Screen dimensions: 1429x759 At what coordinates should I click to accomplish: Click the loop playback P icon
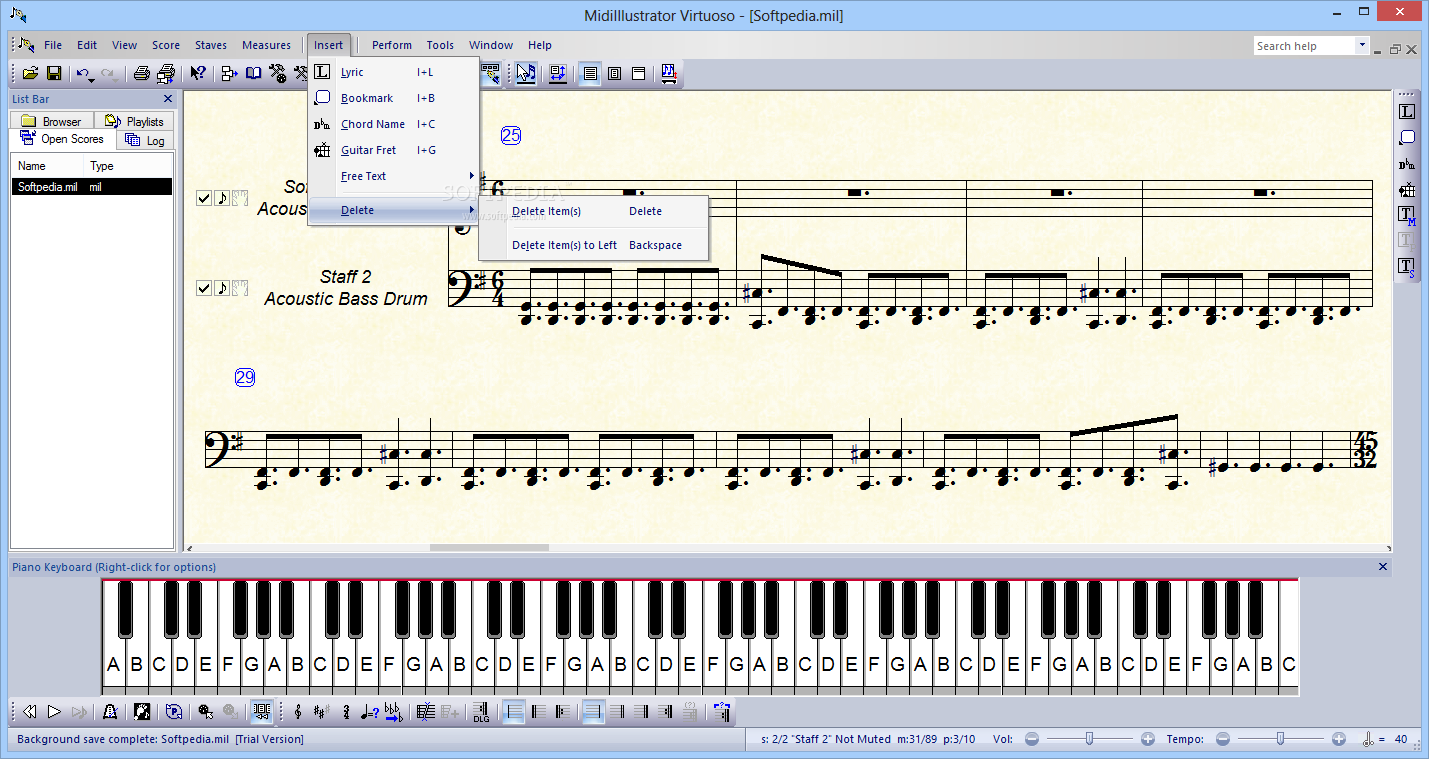174,711
